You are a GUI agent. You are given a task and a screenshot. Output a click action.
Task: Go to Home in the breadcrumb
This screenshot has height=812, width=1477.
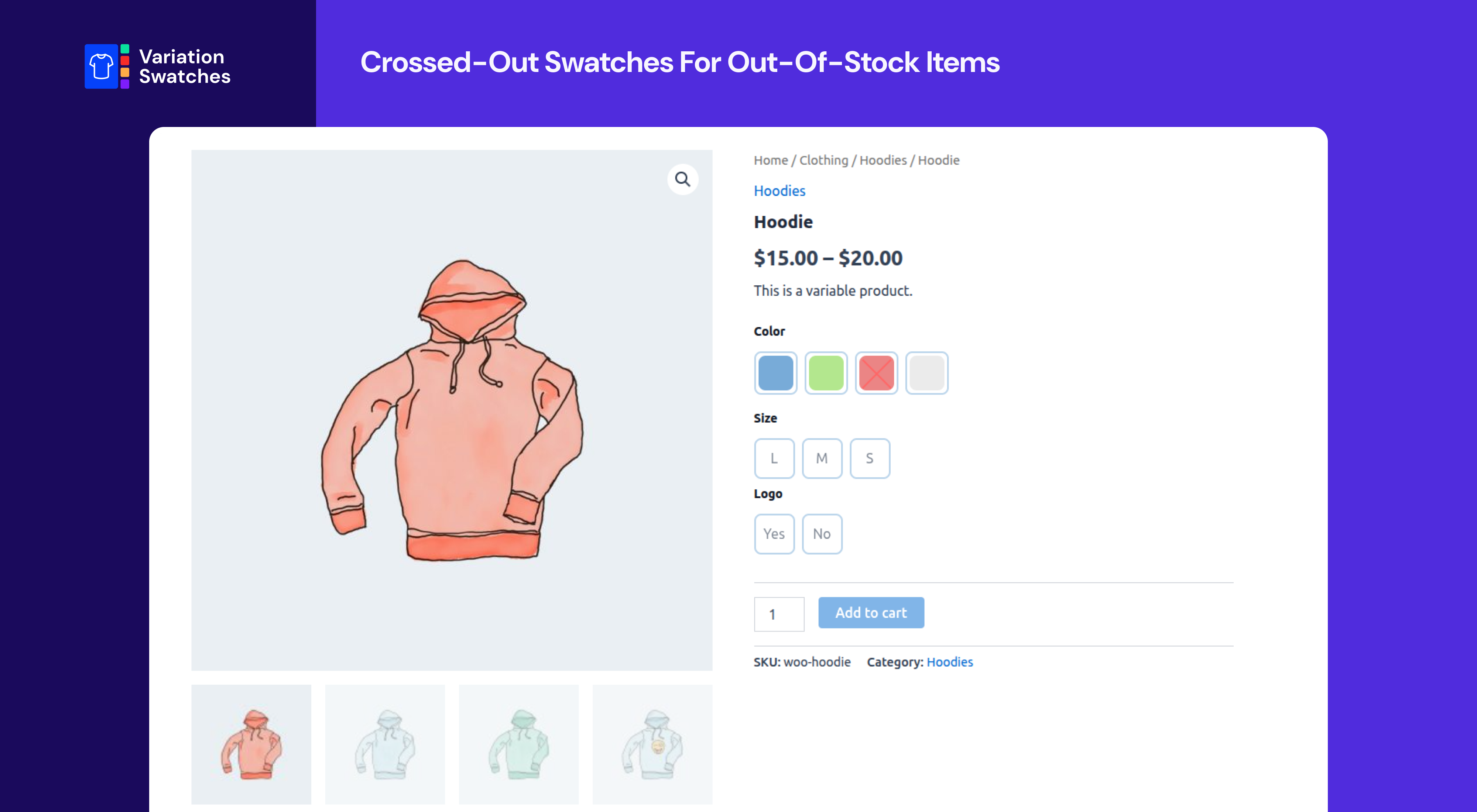pos(771,161)
